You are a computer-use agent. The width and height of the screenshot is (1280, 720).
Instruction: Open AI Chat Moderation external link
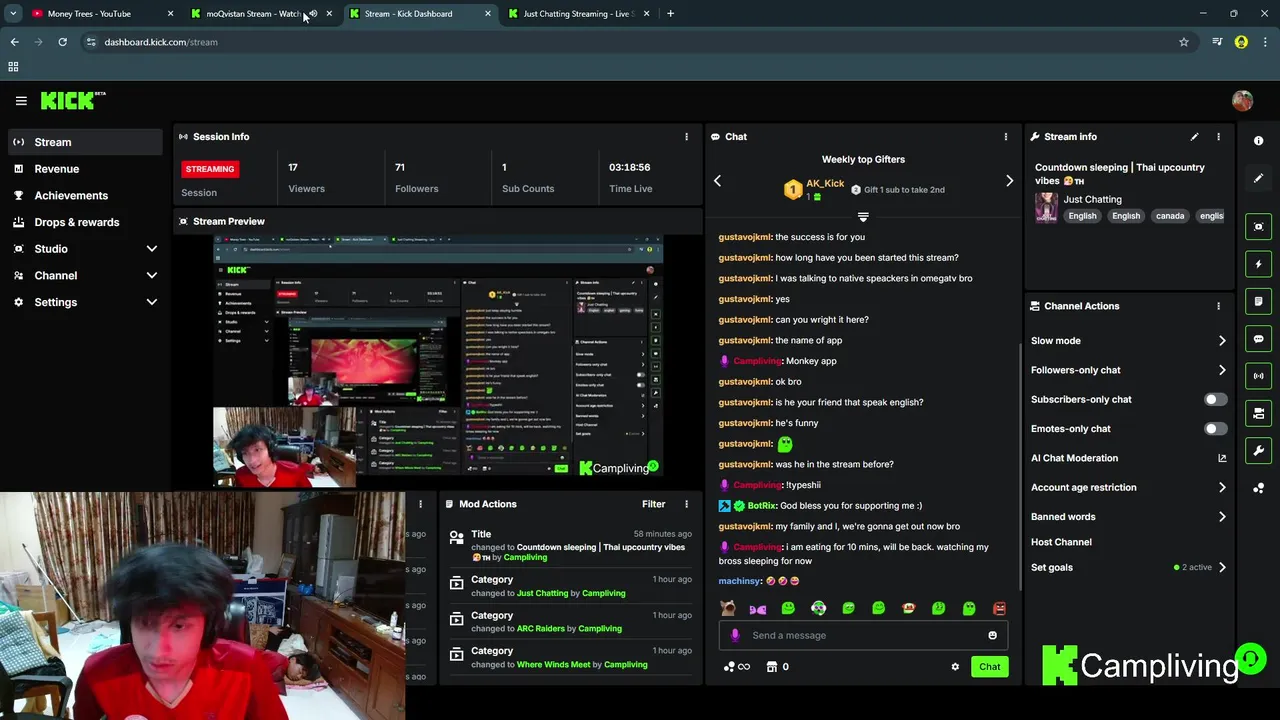1222,458
